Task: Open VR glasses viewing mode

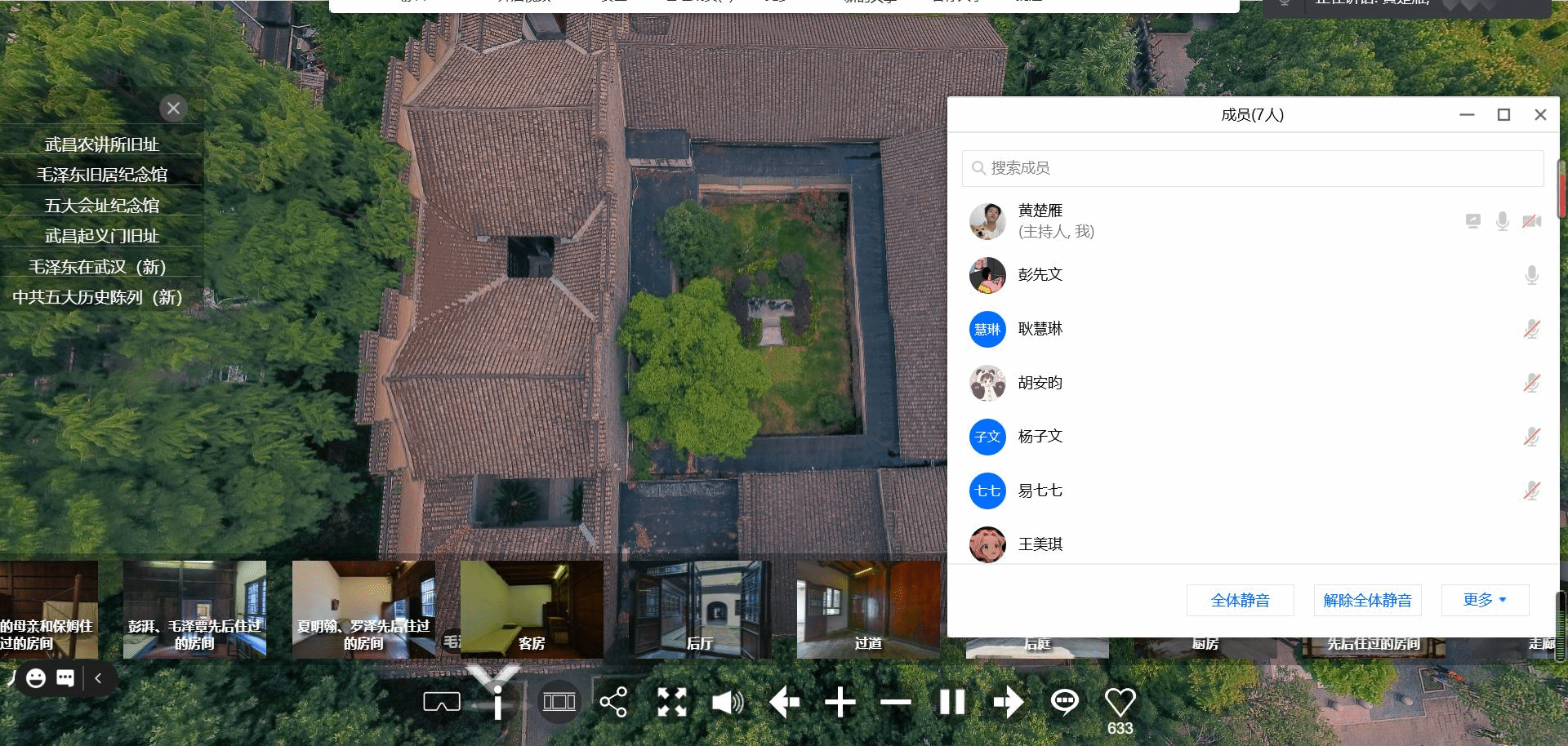Action: coord(442,702)
